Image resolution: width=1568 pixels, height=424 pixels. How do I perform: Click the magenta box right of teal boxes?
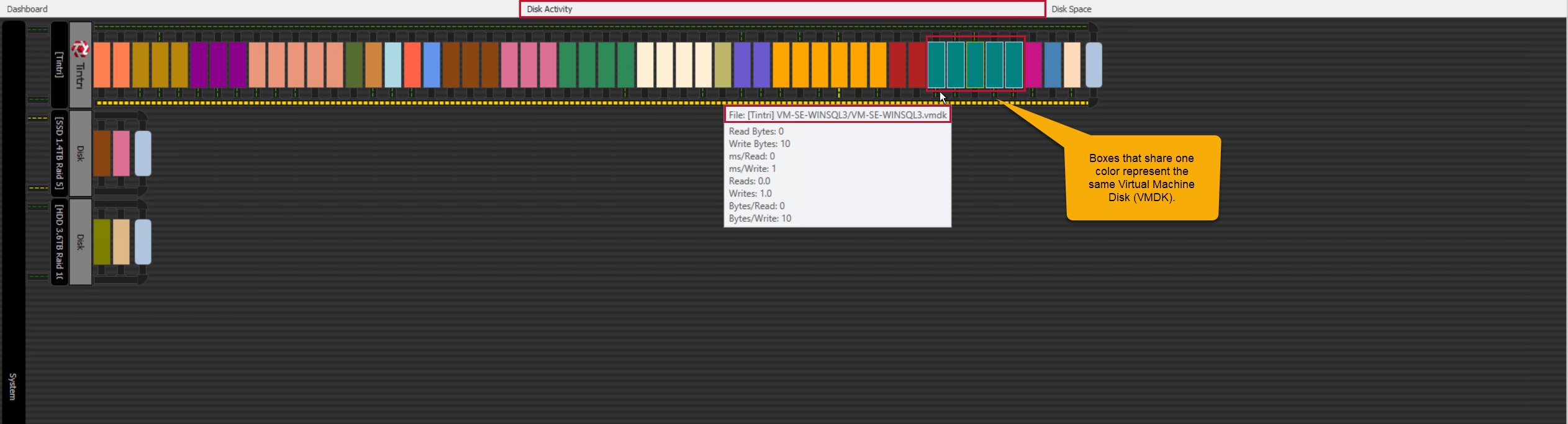1033,65
